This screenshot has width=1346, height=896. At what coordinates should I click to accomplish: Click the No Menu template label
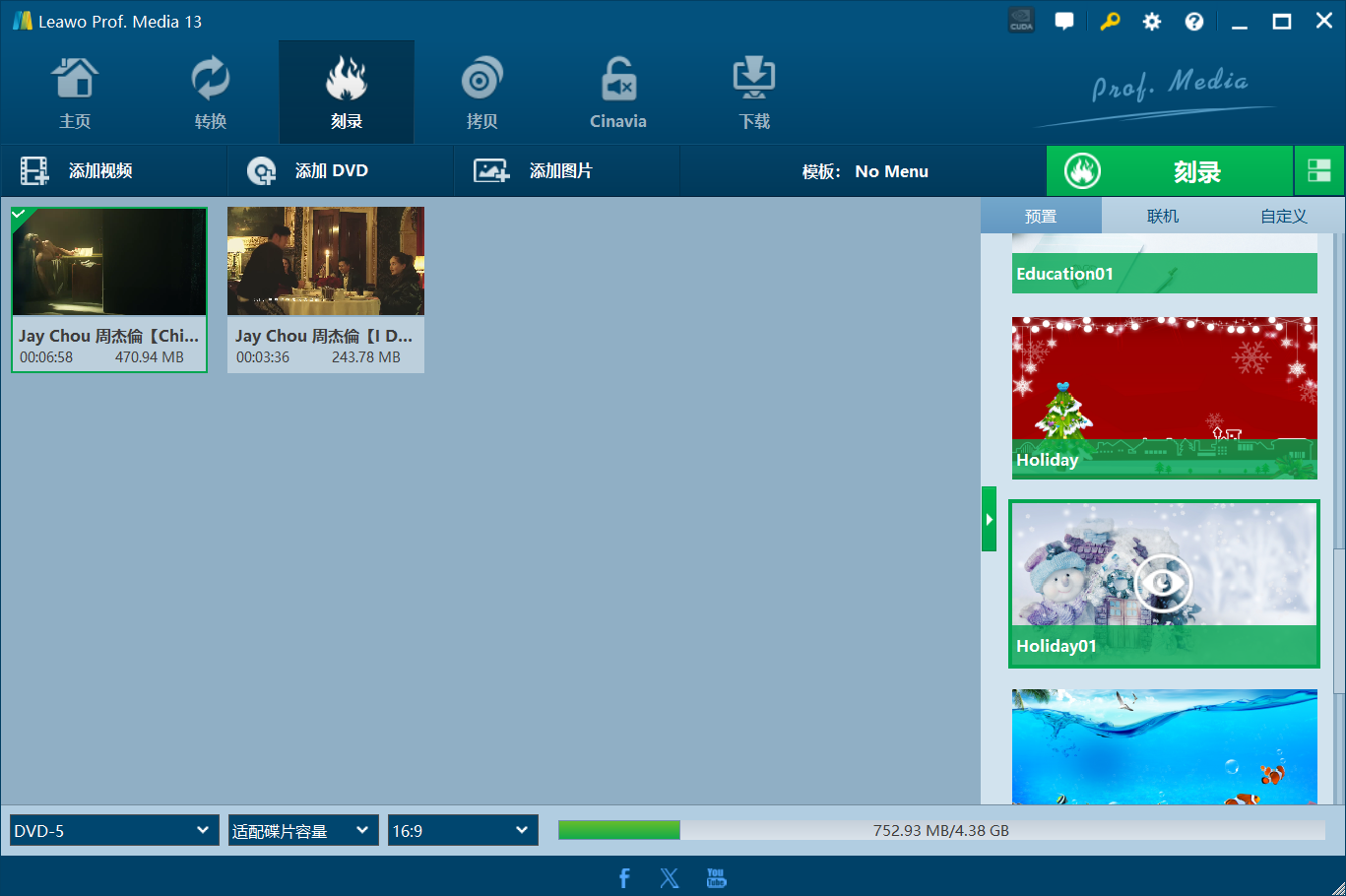tap(891, 171)
